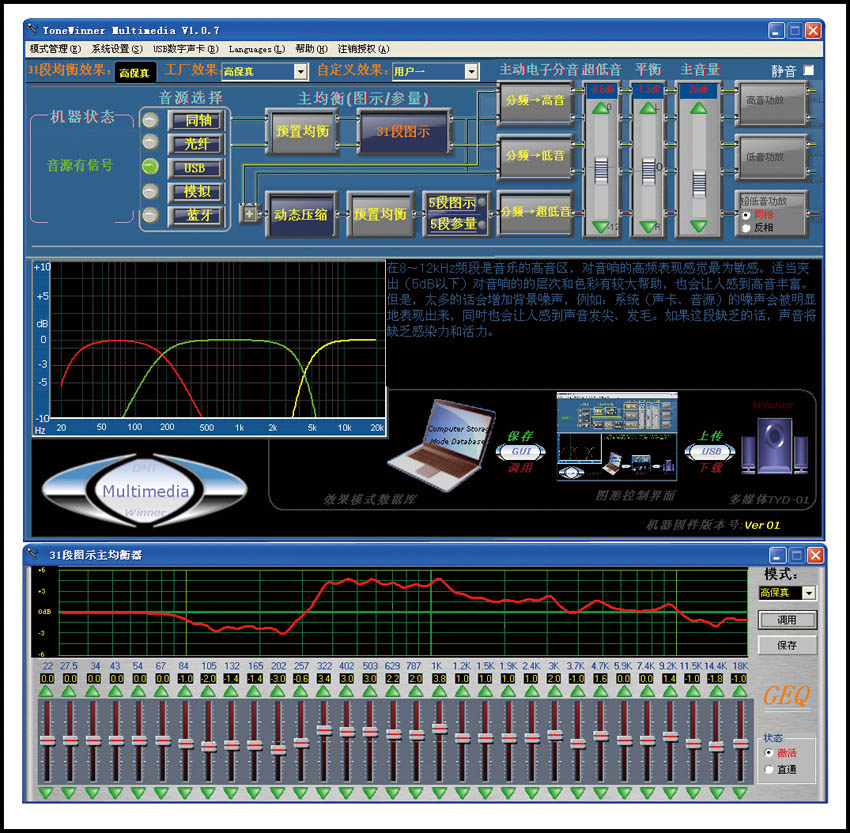
Task: Open the 模式 dropdown in equalizer window
Action: click(809, 593)
